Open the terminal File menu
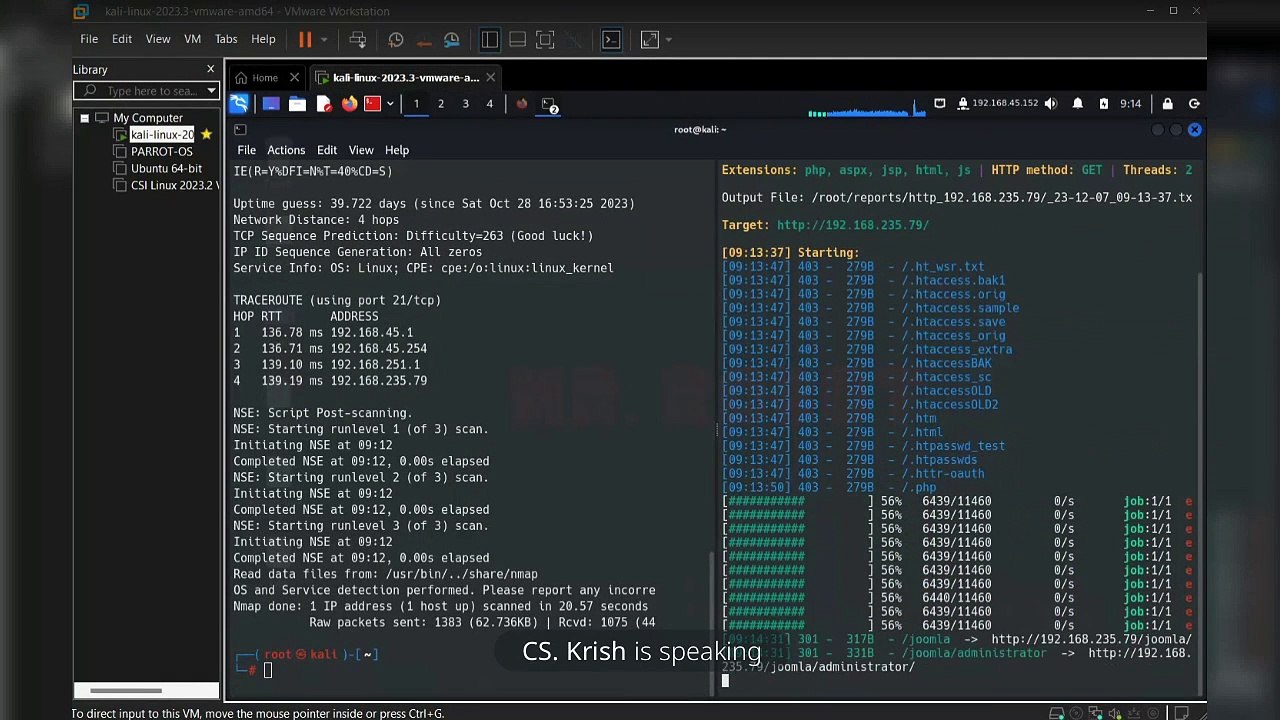Screen dimensions: 1280x720 point(246,150)
